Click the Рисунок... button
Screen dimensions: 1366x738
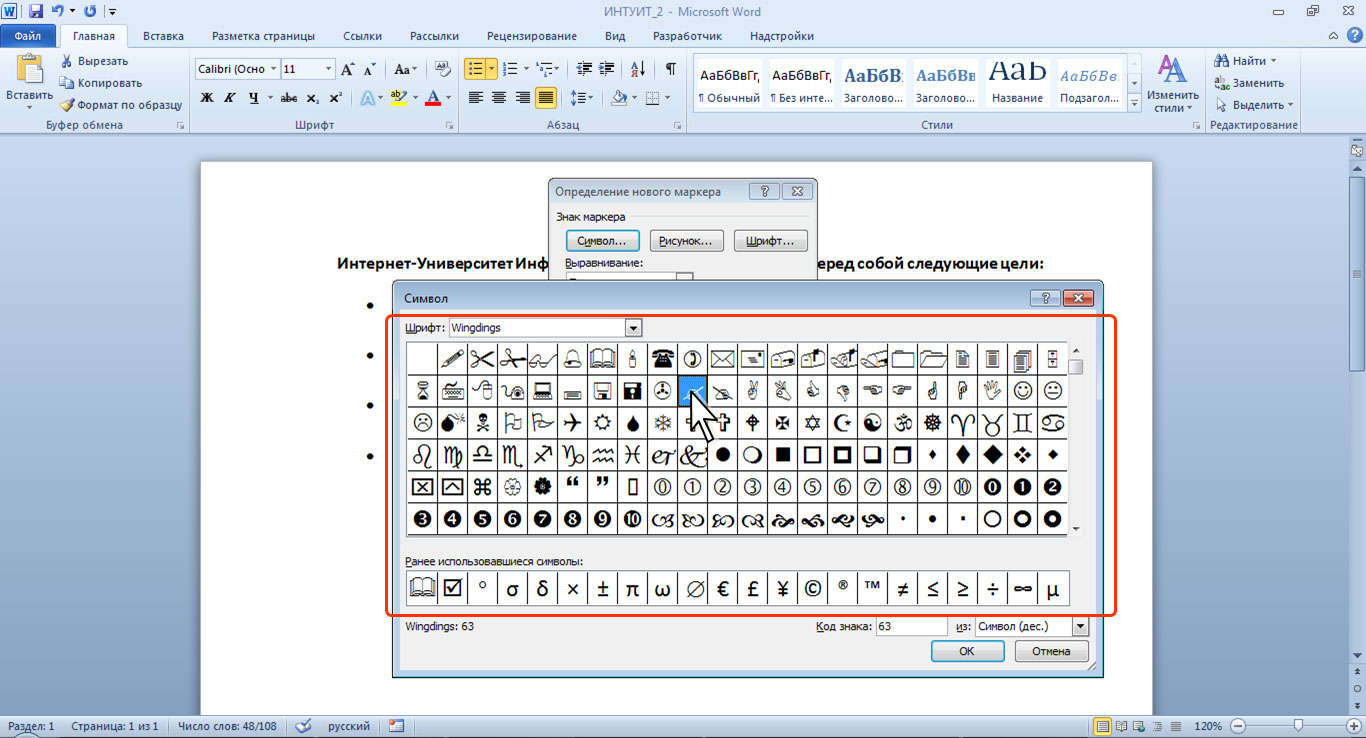pos(687,241)
